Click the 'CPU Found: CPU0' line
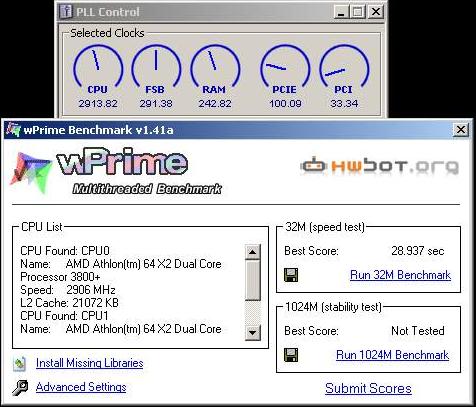The height and width of the screenshot is (407, 476). point(65,251)
